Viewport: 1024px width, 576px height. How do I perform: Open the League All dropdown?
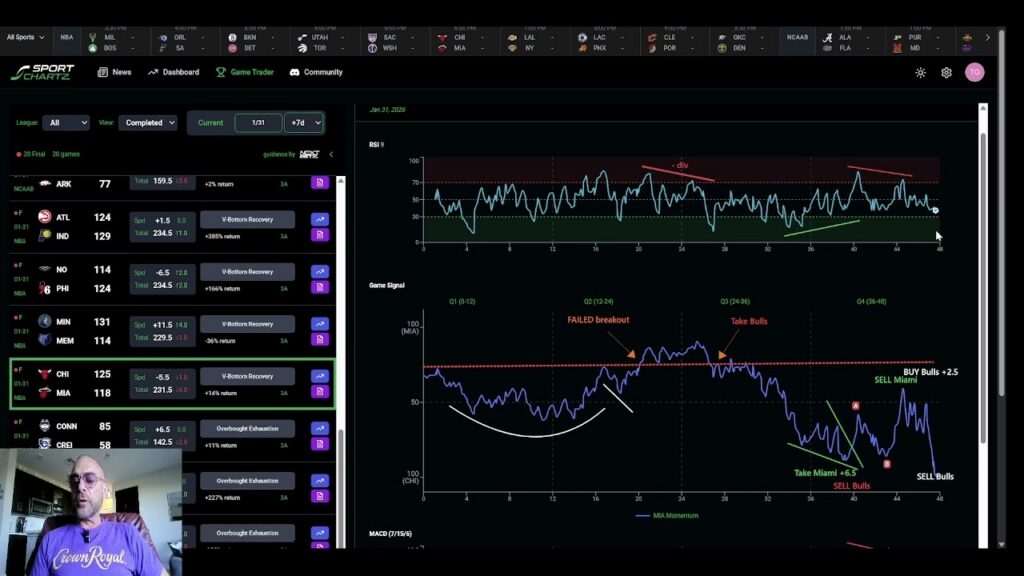[x=65, y=122]
